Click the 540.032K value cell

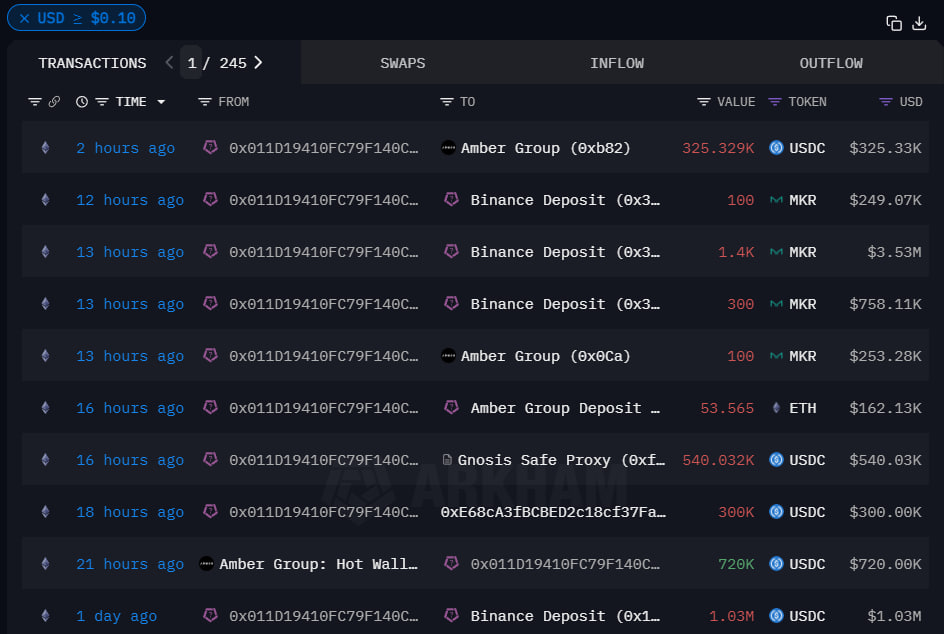pyautogui.click(x=718, y=460)
